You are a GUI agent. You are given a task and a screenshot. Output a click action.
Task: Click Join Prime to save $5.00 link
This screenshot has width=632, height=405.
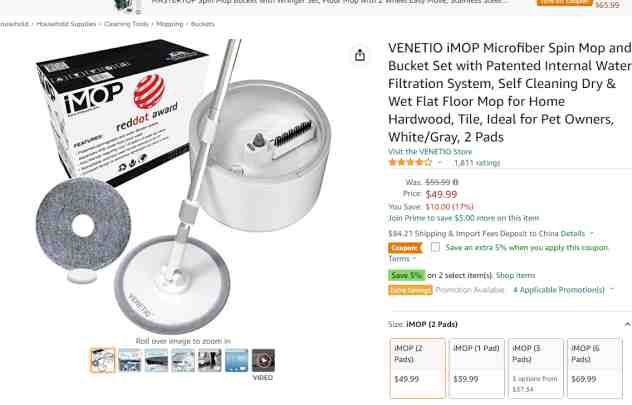(464, 218)
